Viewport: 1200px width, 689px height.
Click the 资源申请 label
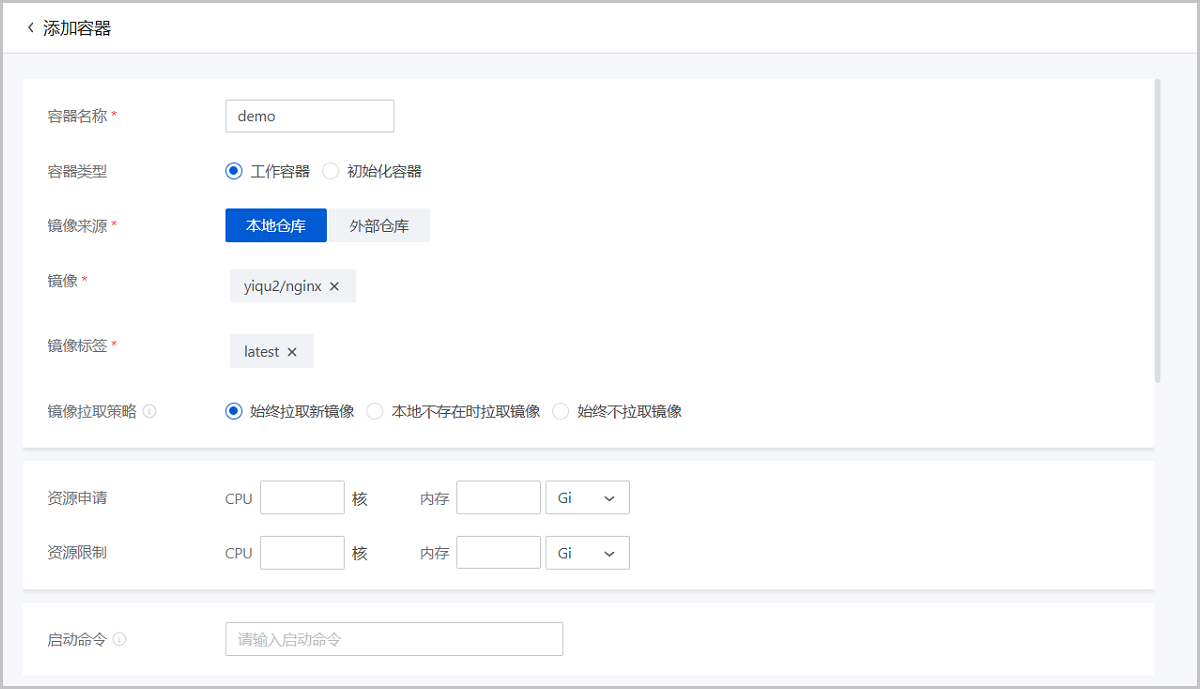tap(77, 498)
